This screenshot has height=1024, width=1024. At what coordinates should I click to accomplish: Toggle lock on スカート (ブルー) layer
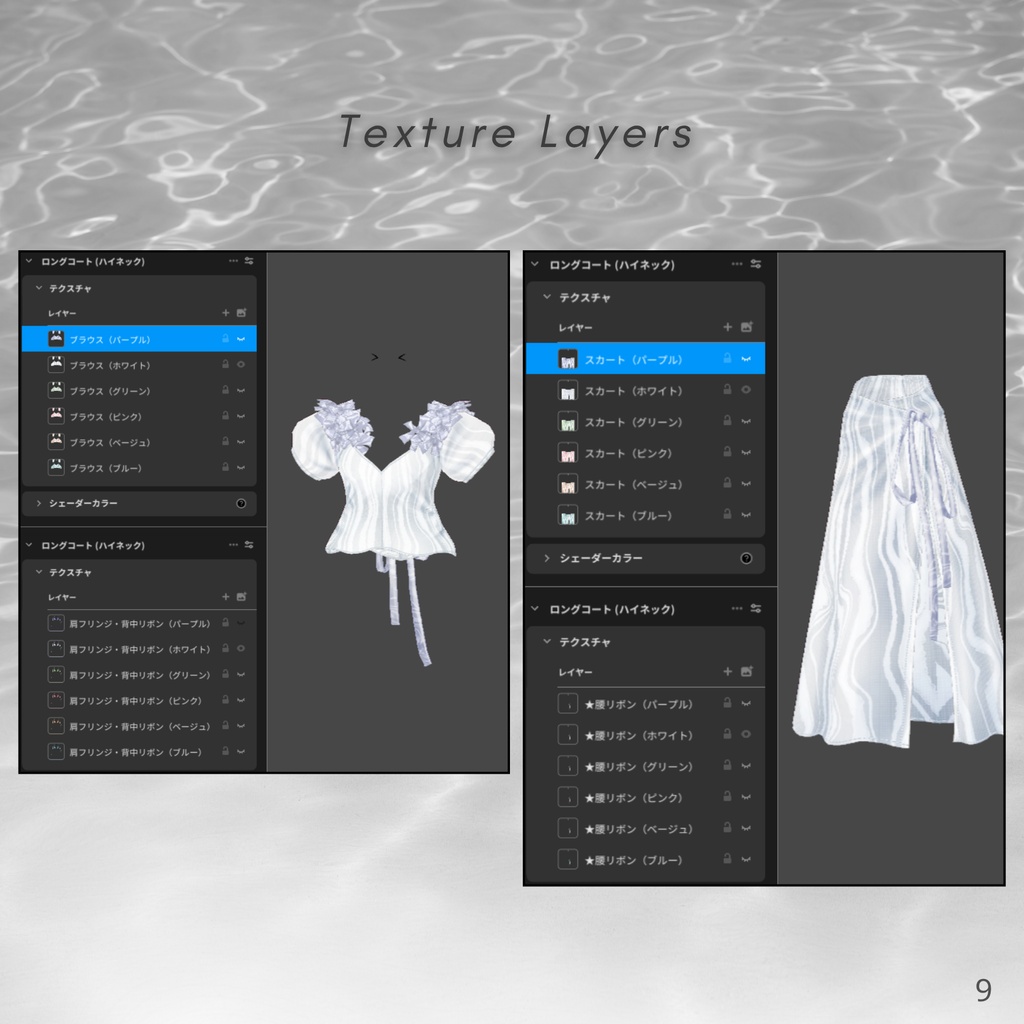point(727,515)
